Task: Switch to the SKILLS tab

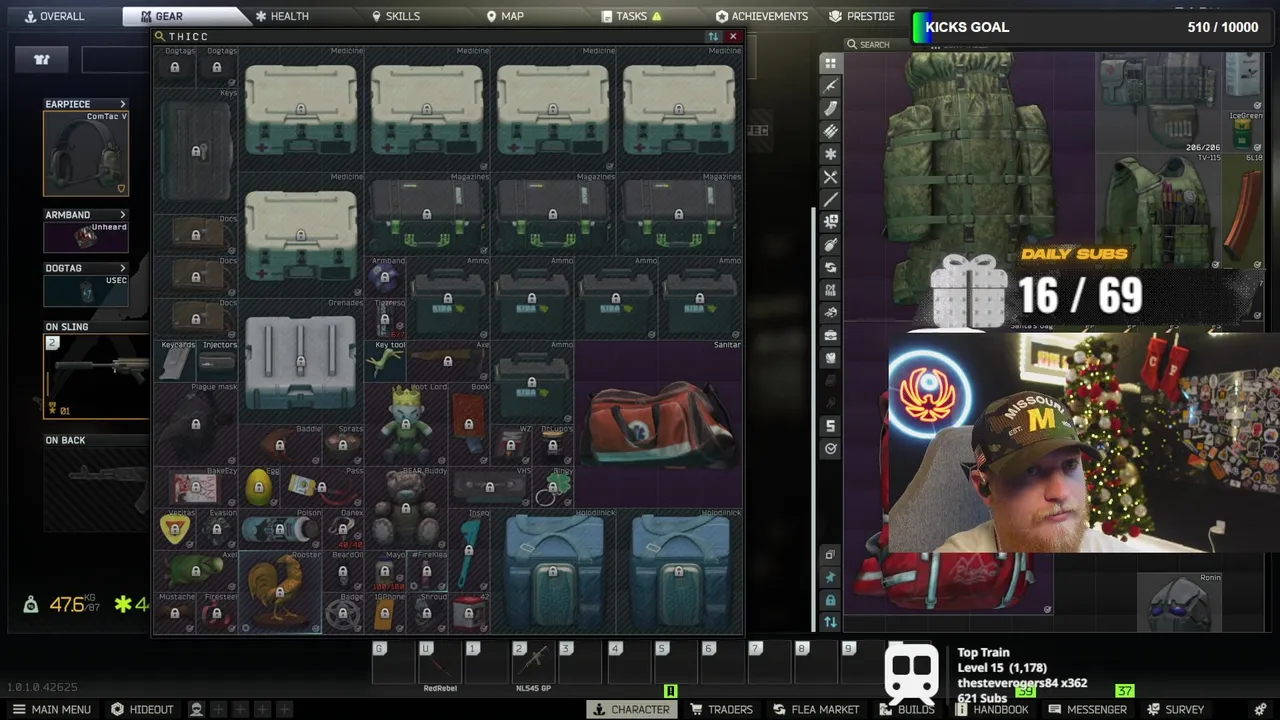Action: click(395, 16)
